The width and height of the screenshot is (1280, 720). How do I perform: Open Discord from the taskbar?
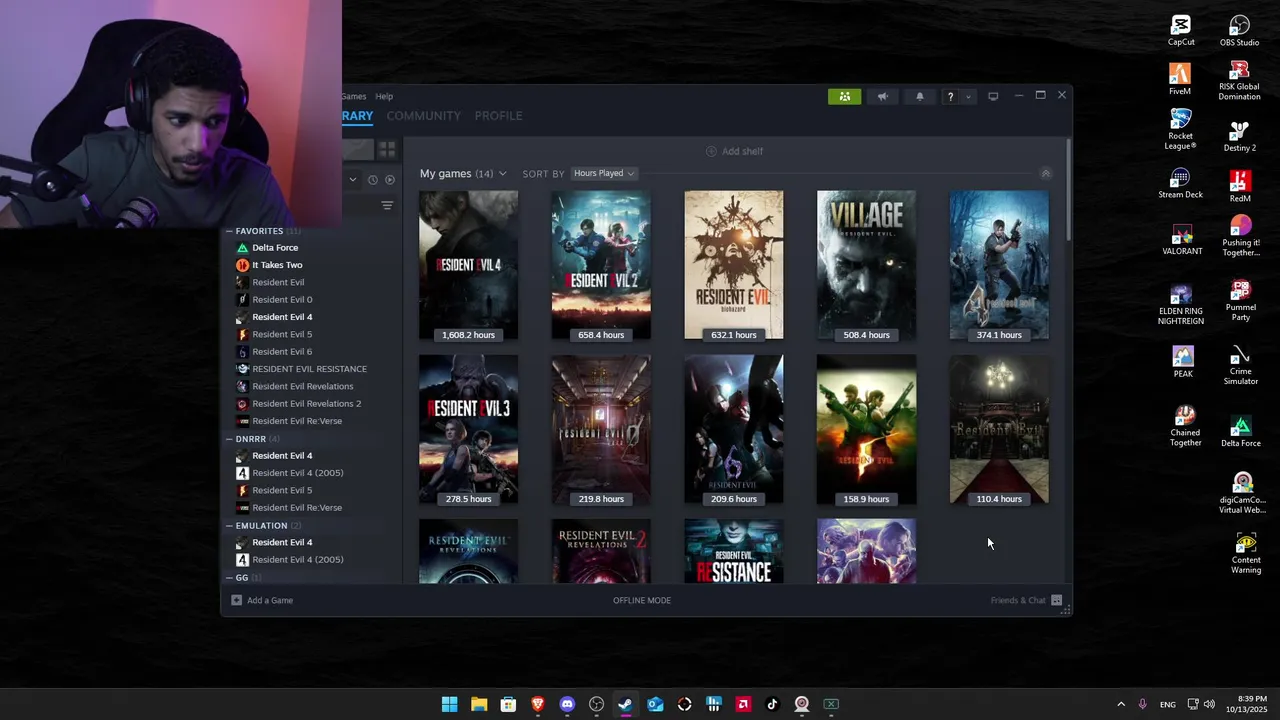[x=567, y=704]
